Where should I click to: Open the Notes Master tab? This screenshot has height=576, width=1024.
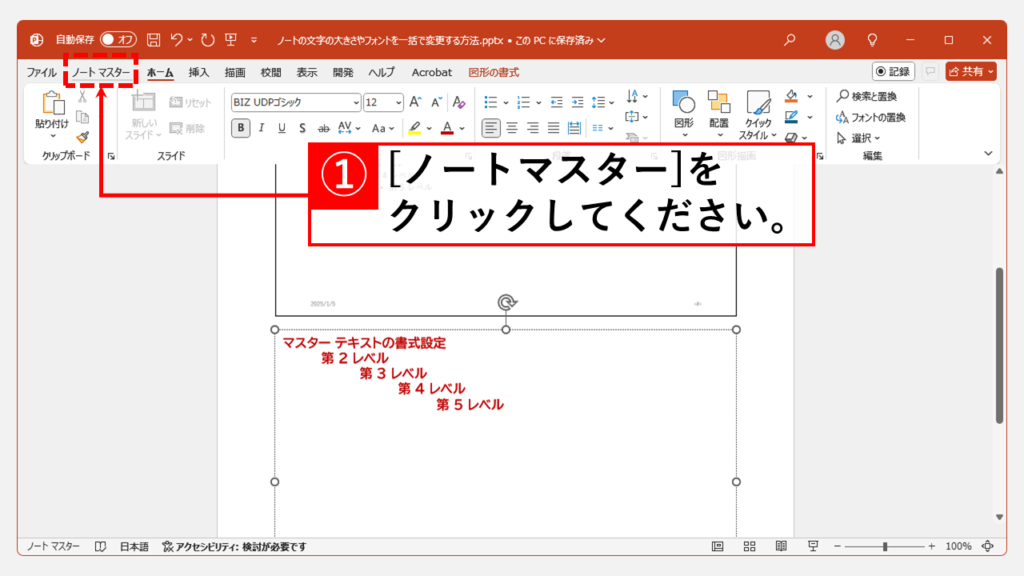coord(100,72)
